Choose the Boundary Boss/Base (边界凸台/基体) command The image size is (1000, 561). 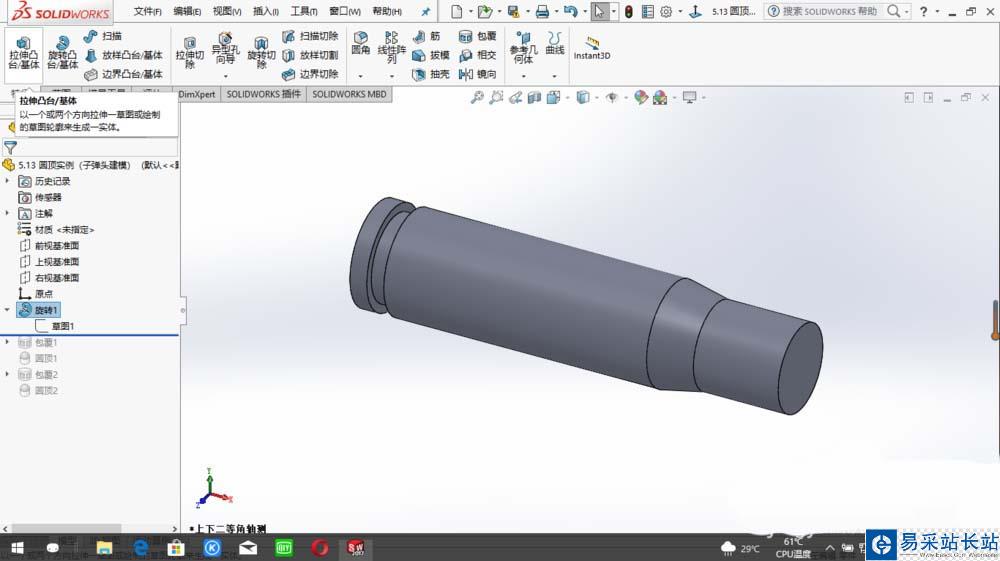pyautogui.click(x=124, y=75)
